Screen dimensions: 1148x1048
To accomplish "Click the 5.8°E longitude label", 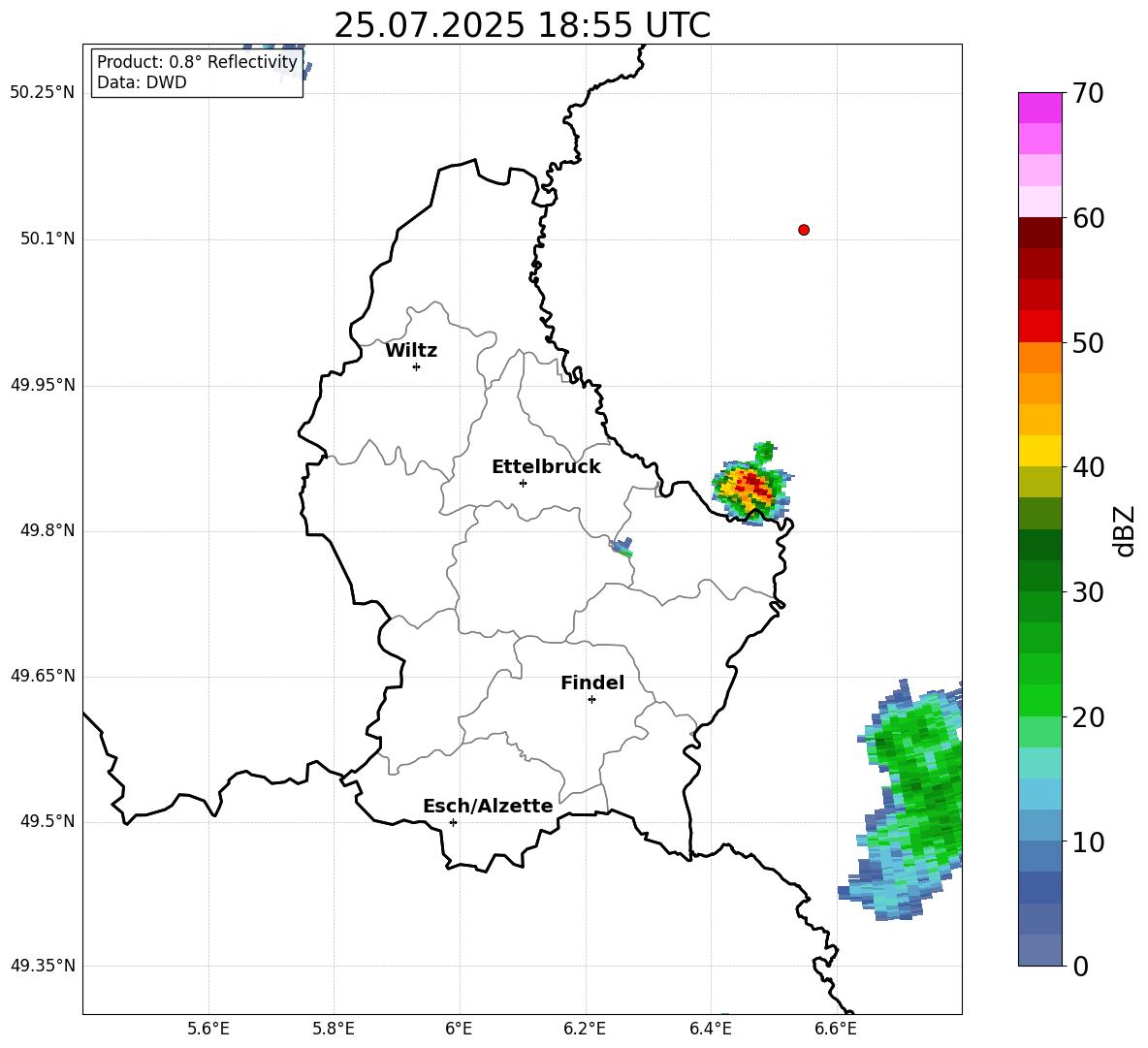I will (x=334, y=1029).
